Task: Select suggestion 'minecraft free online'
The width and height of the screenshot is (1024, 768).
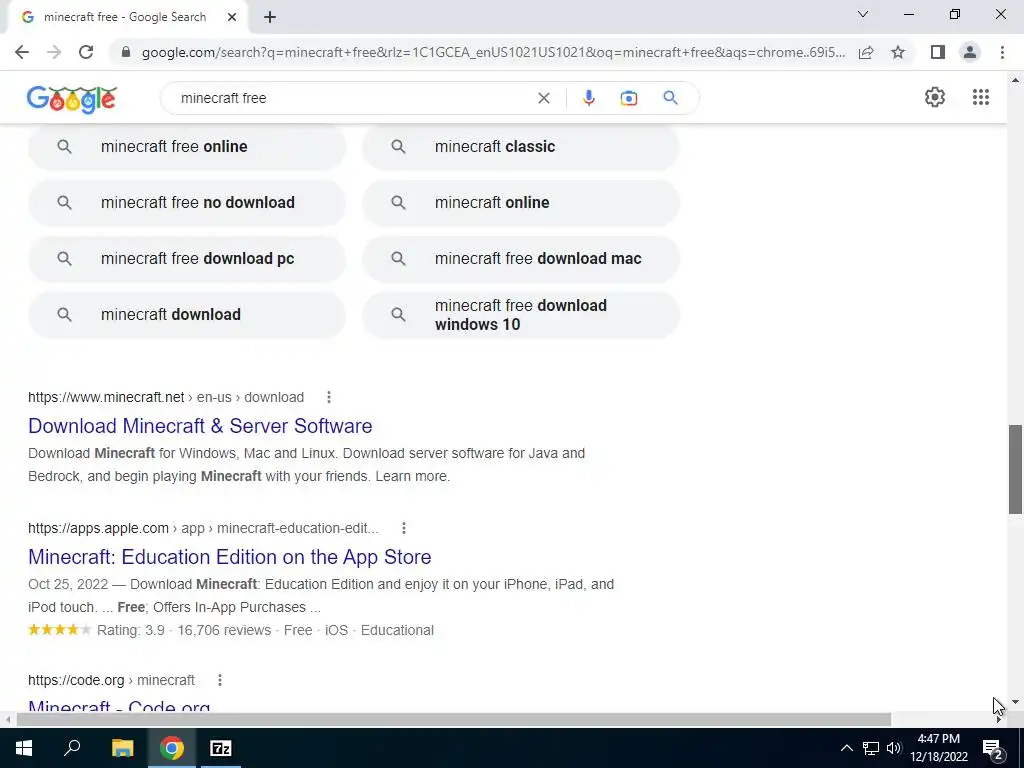Action: click(187, 146)
